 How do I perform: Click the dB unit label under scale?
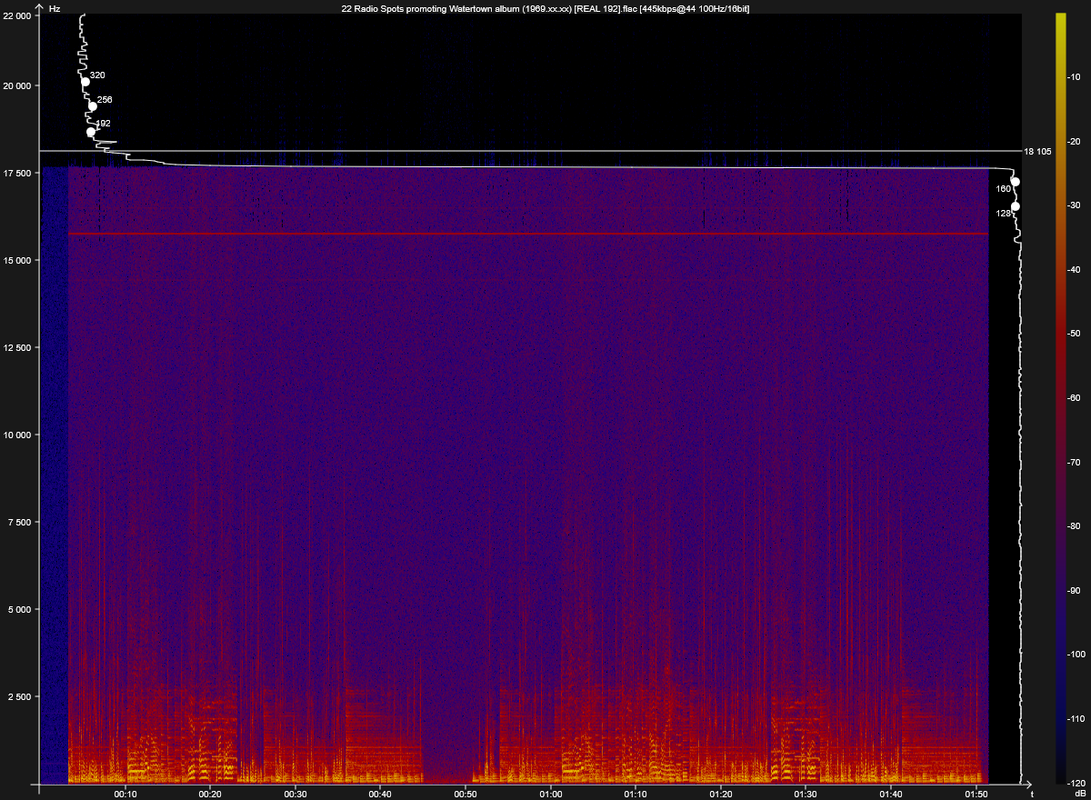click(1080, 794)
